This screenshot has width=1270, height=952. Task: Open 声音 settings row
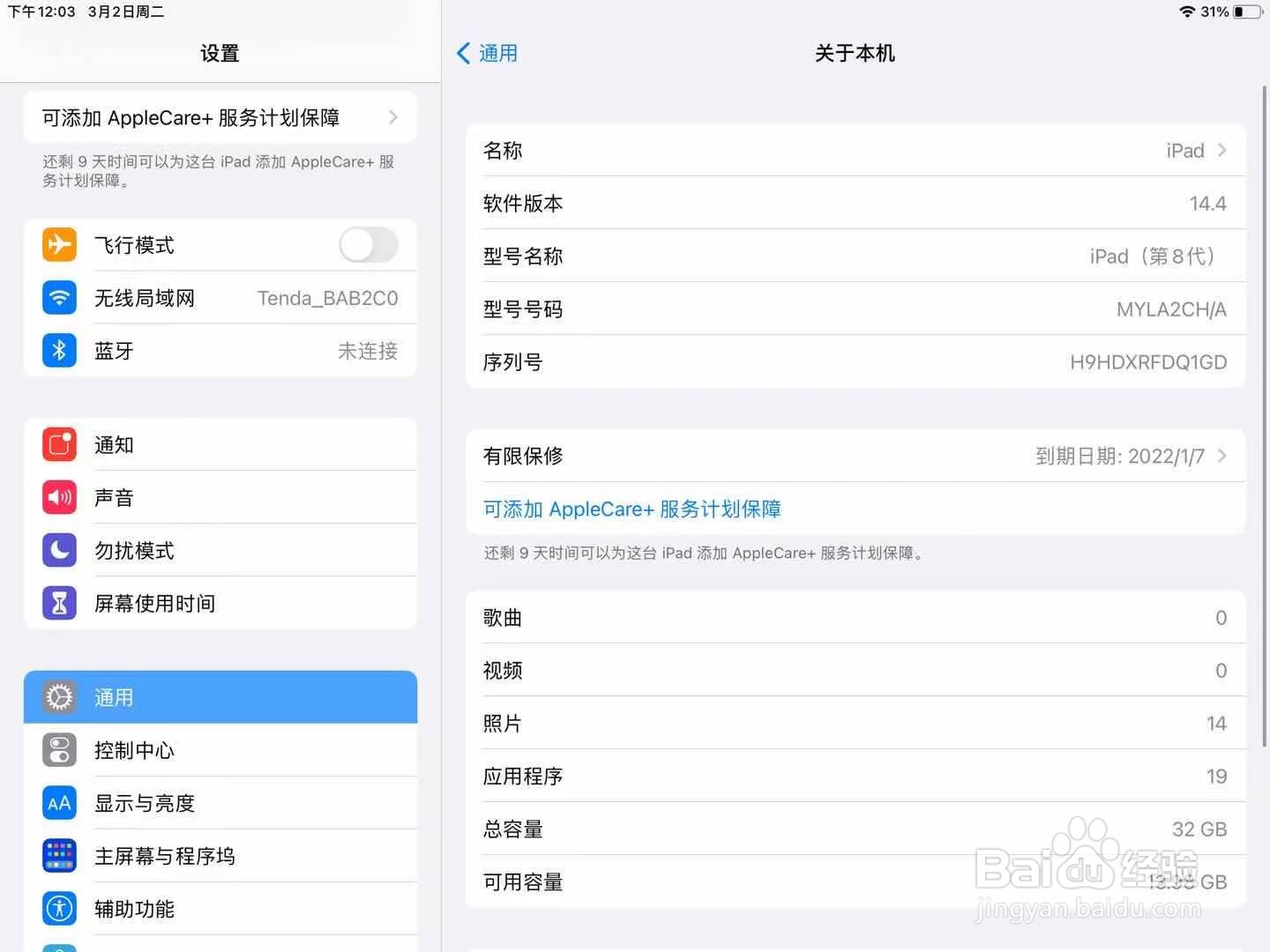coord(220,497)
